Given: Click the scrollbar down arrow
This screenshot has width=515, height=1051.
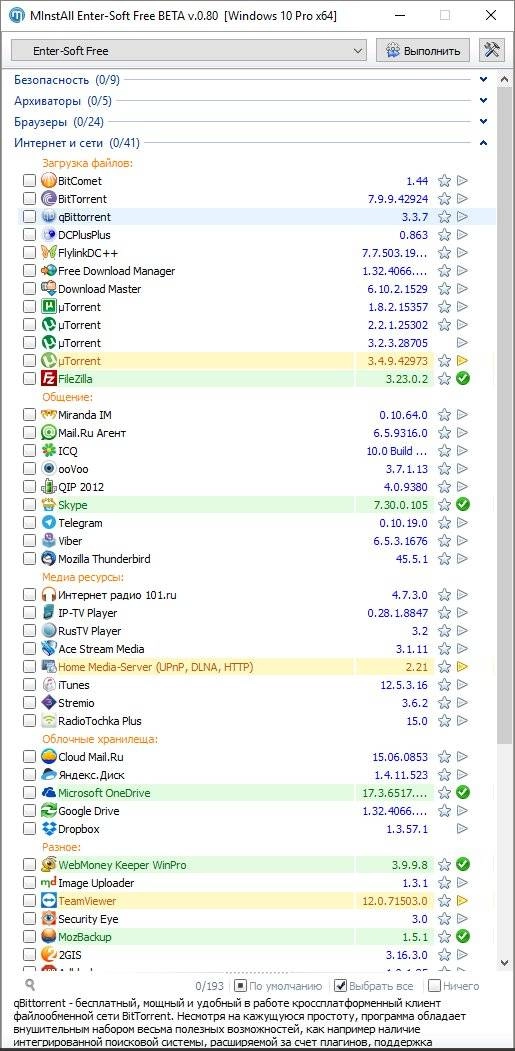Looking at the screenshot, I should tap(506, 963).
